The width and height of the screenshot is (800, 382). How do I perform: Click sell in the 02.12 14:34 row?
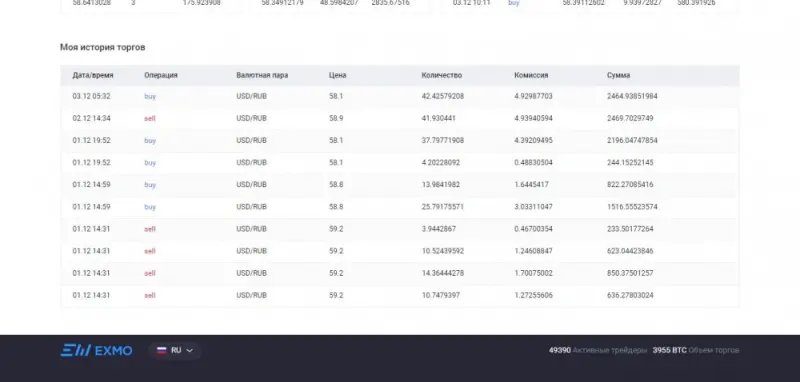click(x=150, y=118)
